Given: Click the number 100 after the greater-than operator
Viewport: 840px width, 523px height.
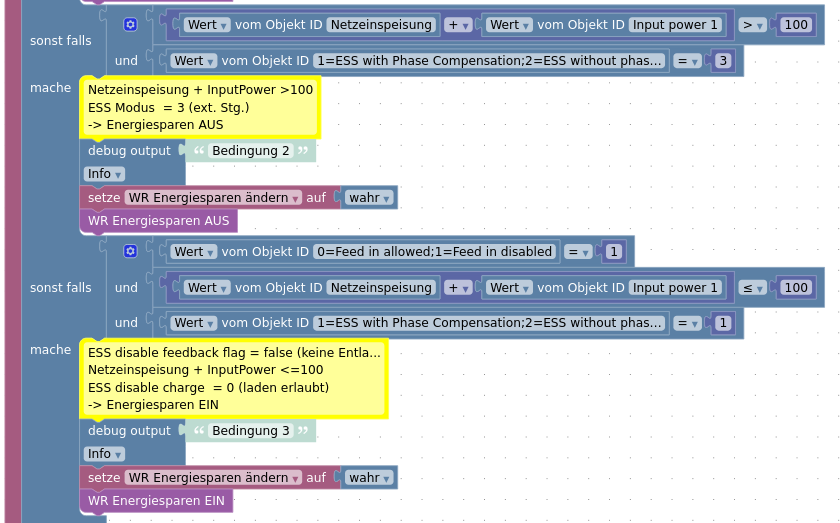Looking at the screenshot, I should [796, 24].
